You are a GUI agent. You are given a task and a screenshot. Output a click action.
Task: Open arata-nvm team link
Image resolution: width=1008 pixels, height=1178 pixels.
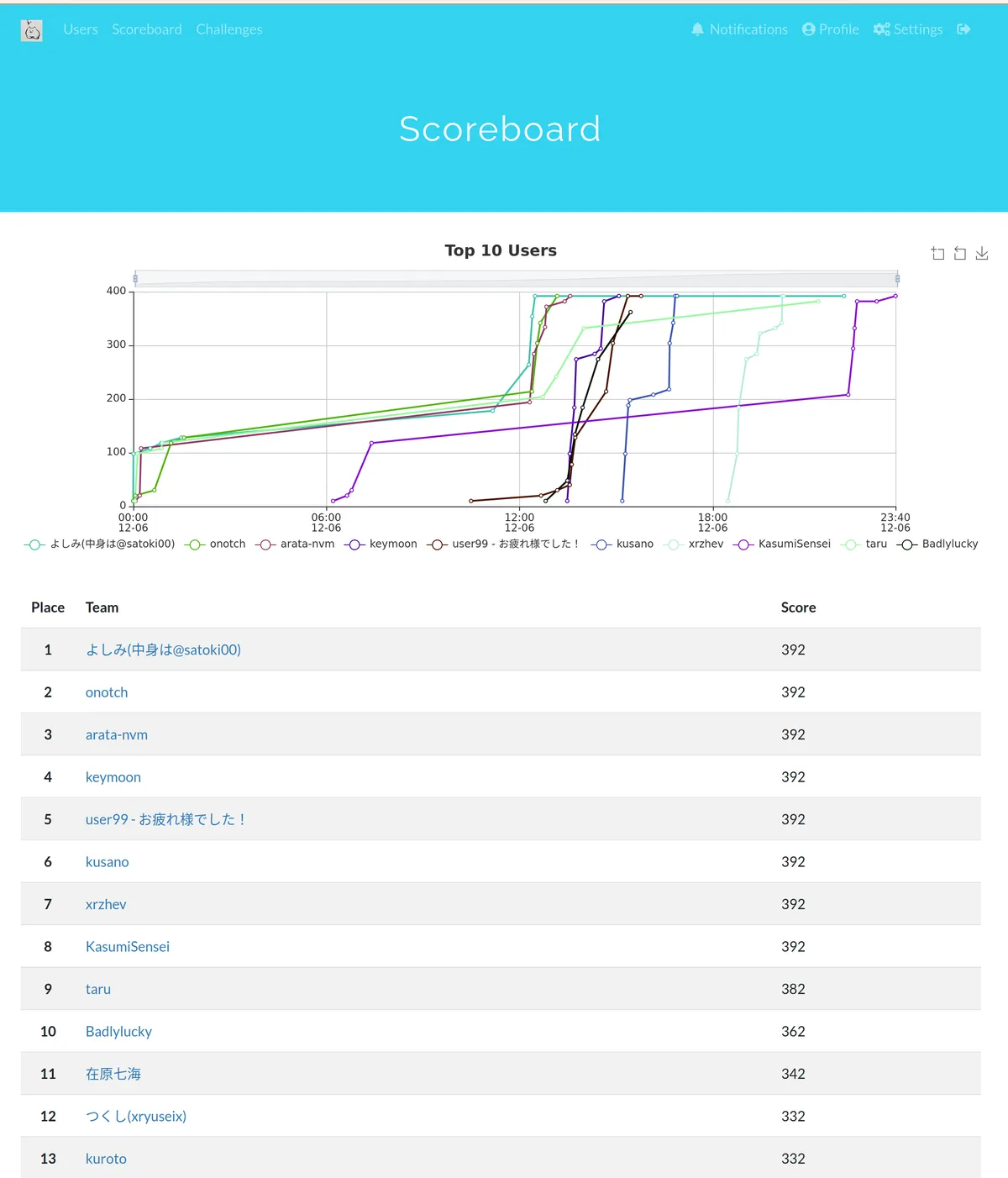pos(117,734)
